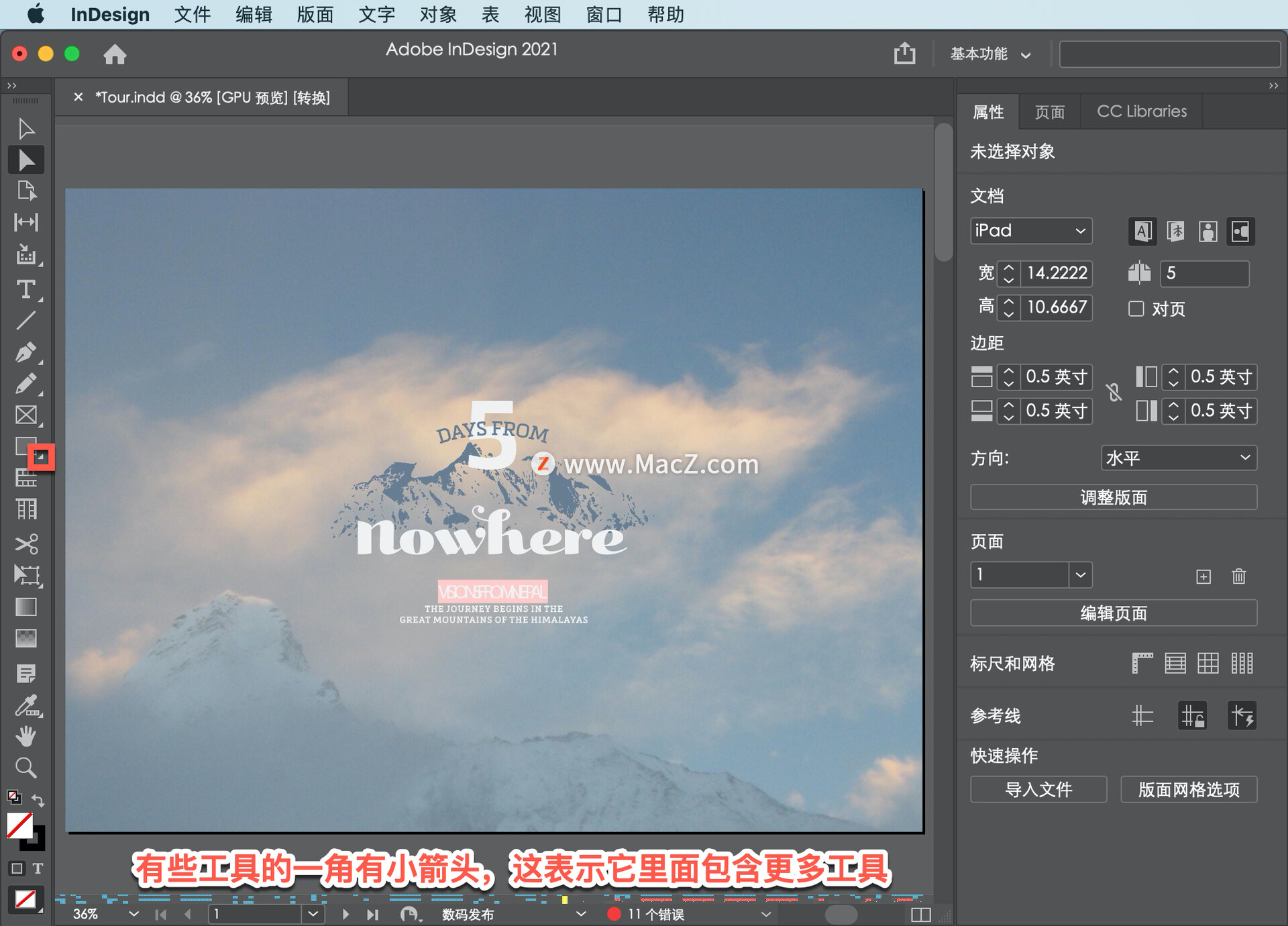Switch to the CC Libraries tab
The width and height of the screenshot is (1288, 926).
pos(1141,111)
